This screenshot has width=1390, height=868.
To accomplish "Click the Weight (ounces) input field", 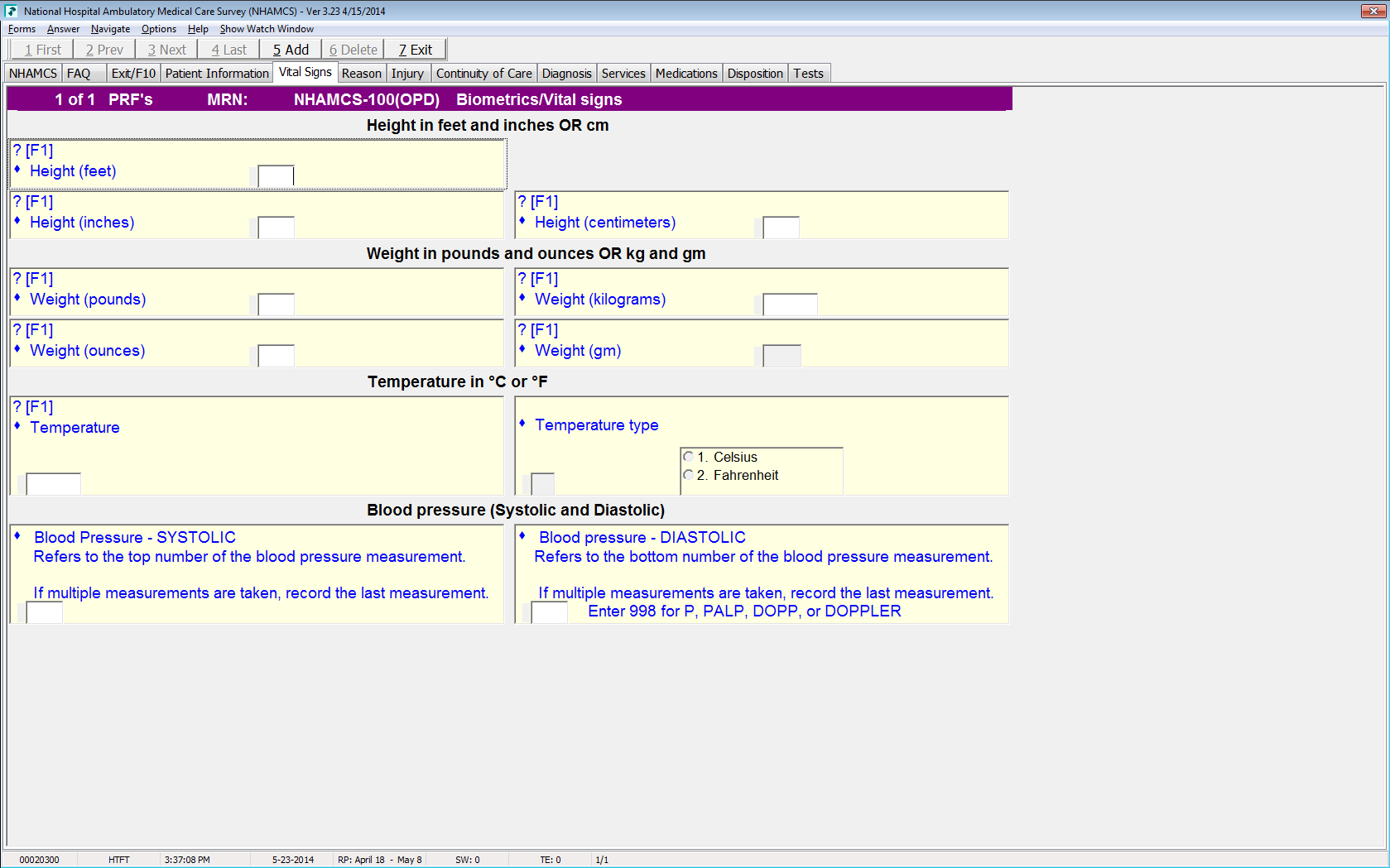I will coord(276,356).
